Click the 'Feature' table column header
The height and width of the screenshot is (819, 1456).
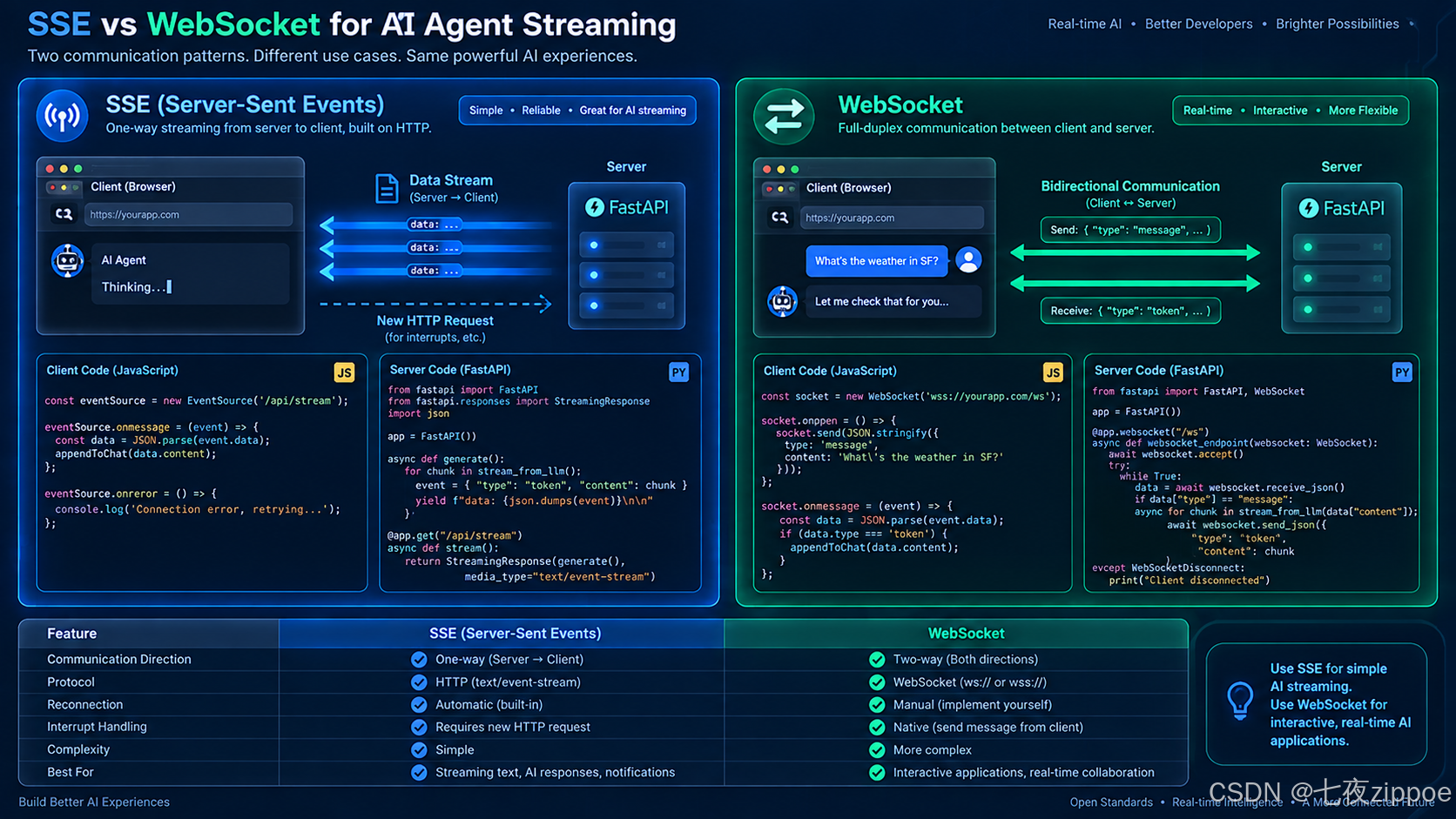[149, 634]
